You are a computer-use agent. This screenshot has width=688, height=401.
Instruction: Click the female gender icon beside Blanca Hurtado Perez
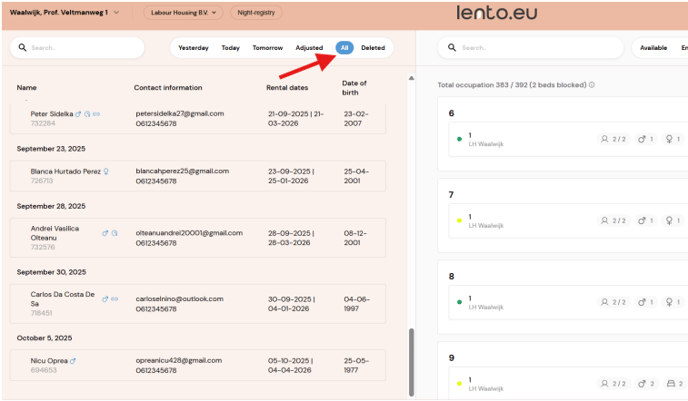point(106,171)
